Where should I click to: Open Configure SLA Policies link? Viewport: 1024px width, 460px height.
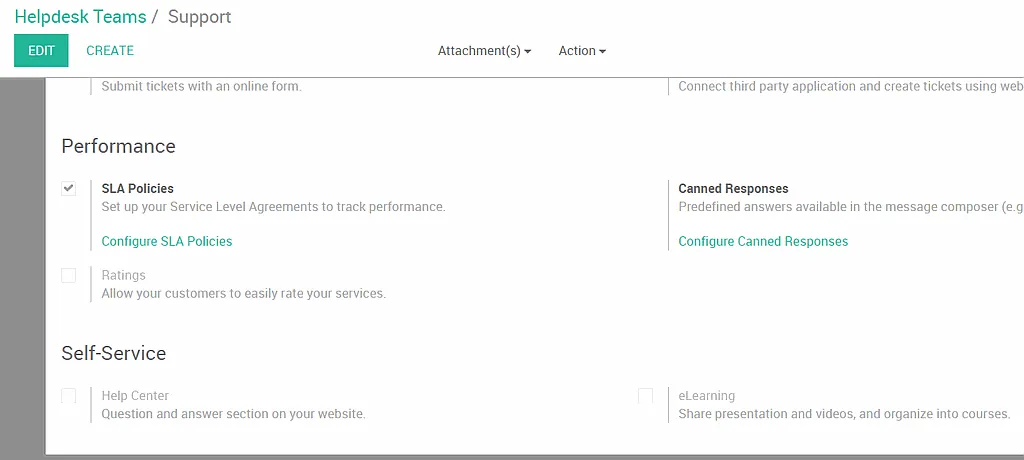click(x=167, y=241)
